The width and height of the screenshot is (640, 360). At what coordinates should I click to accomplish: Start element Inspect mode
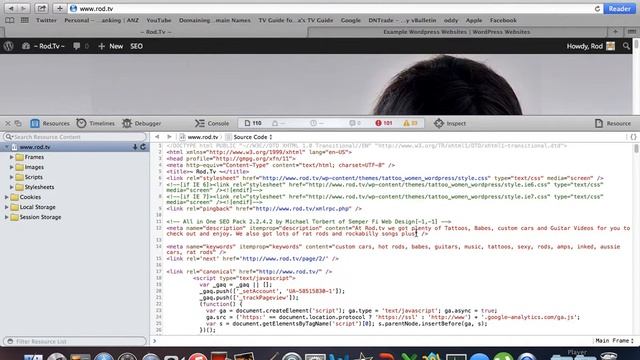[x=450, y=123]
